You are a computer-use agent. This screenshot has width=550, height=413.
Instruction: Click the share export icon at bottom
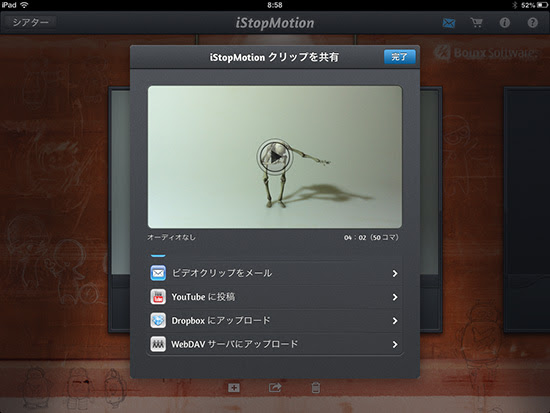[275, 387]
